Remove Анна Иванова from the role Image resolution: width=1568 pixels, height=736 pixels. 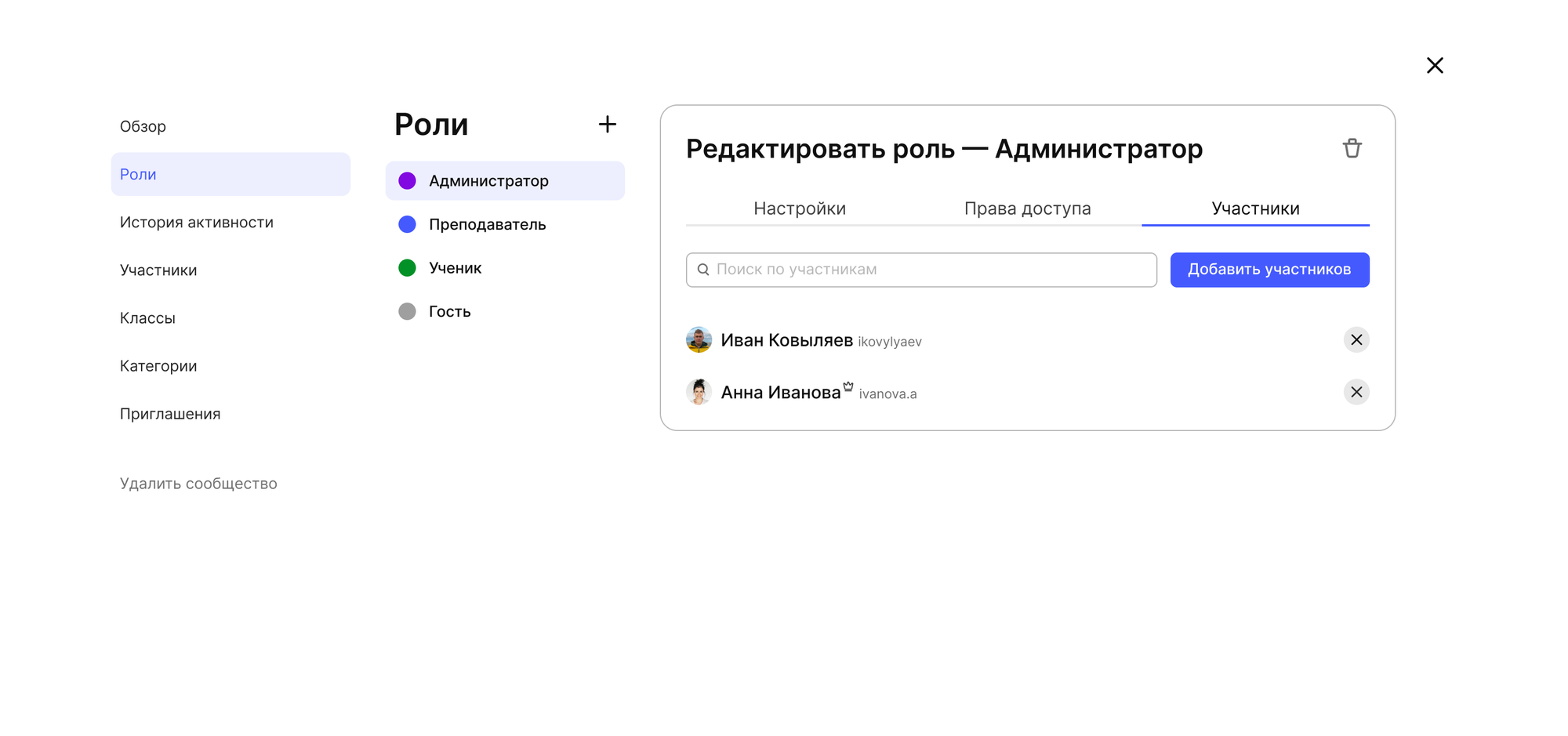(x=1356, y=392)
